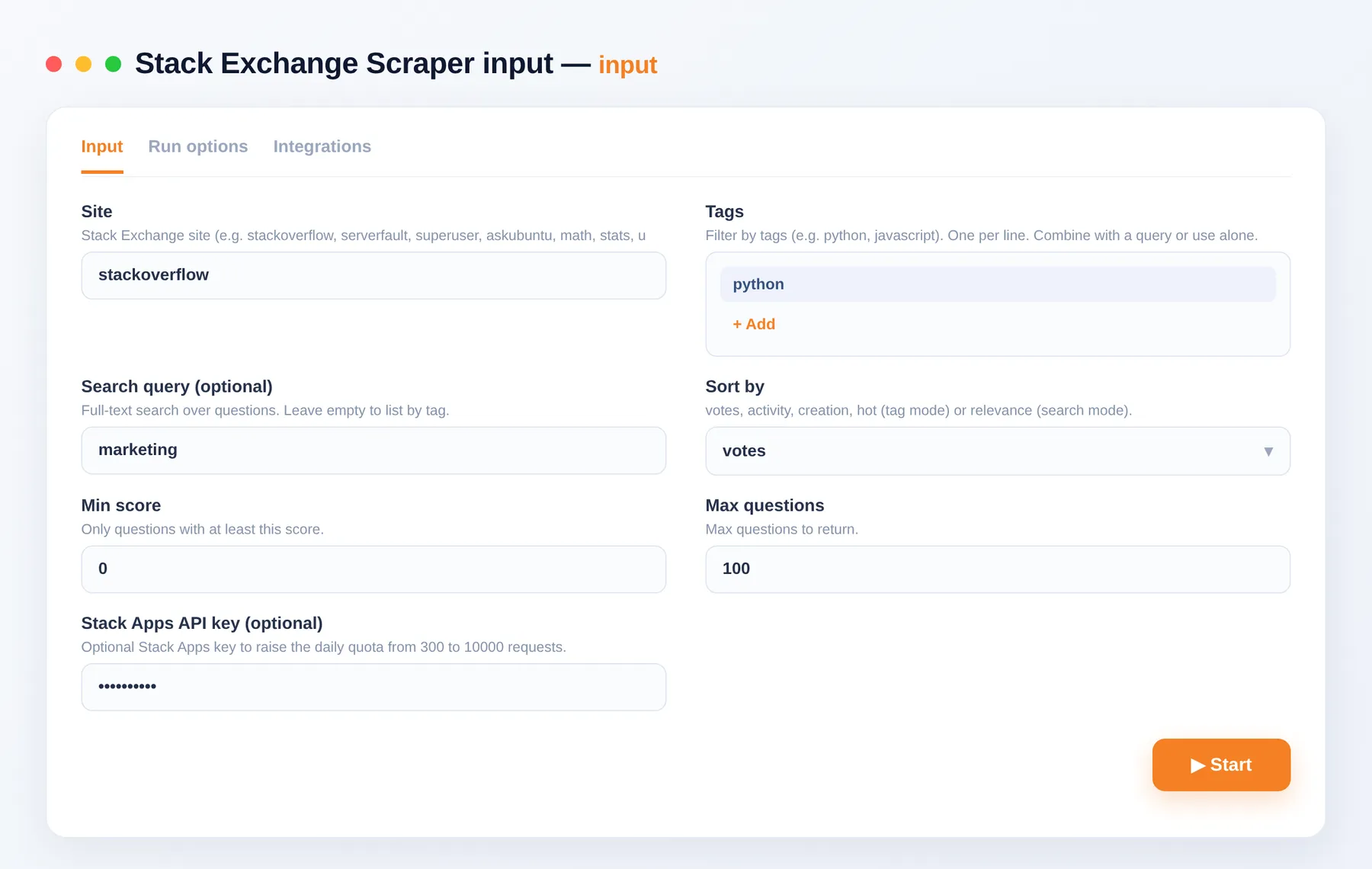
Task: Click the Search query (optional) label
Action: (177, 386)
